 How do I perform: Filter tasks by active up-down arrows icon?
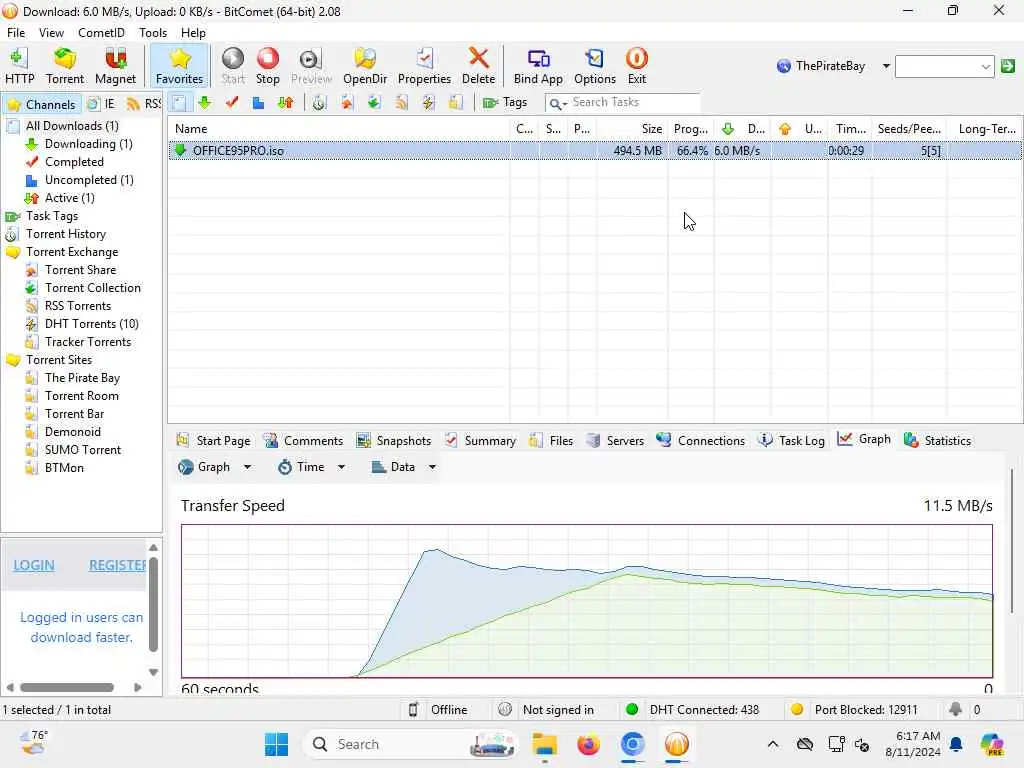[x=285, y=103]
